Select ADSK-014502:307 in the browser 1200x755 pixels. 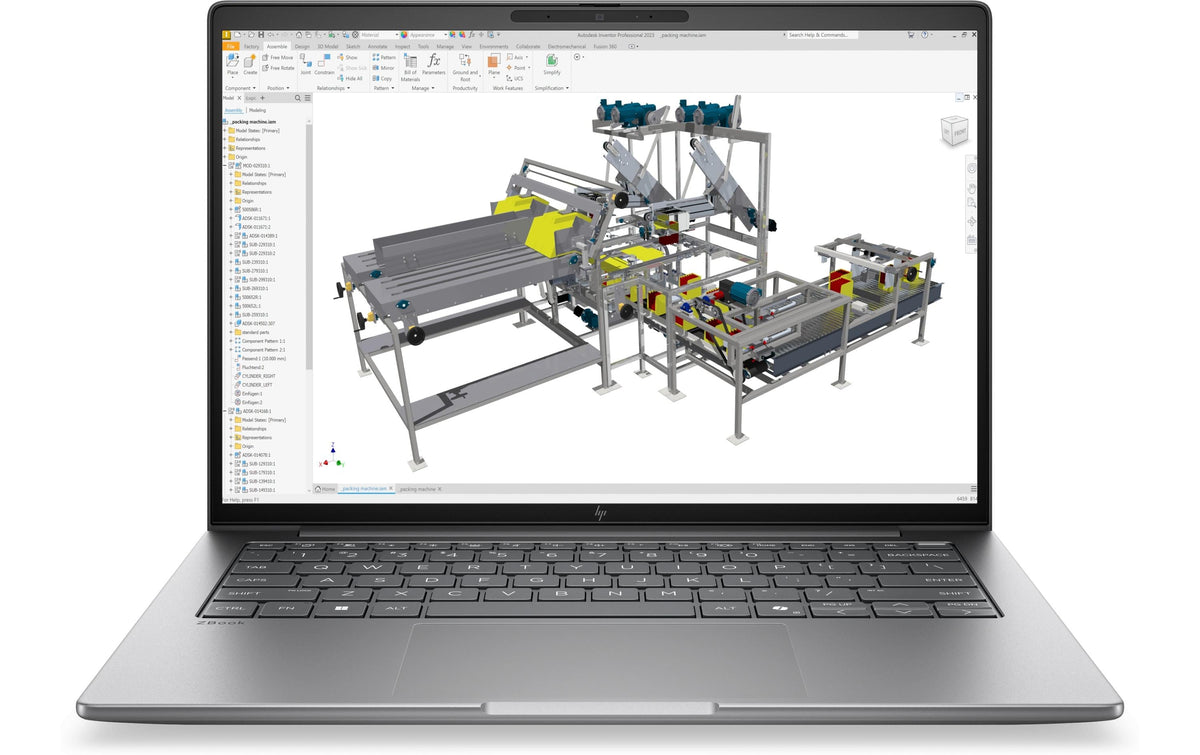(x=256, y=323)
